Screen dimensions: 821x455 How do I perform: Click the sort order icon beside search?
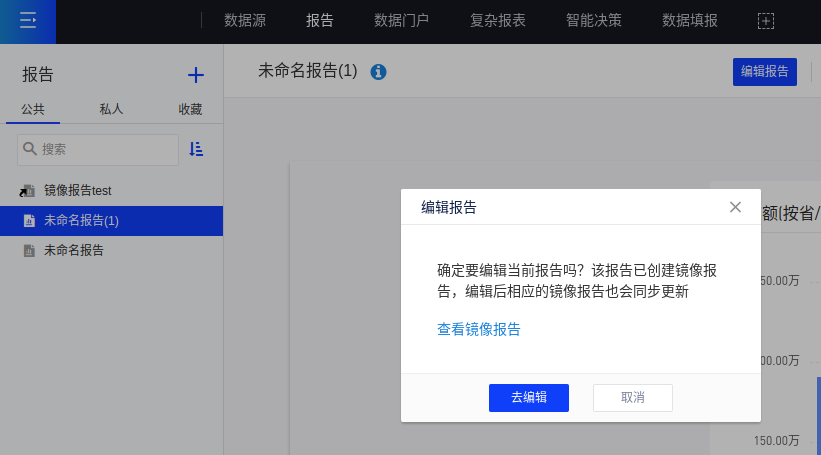[197, 149]
